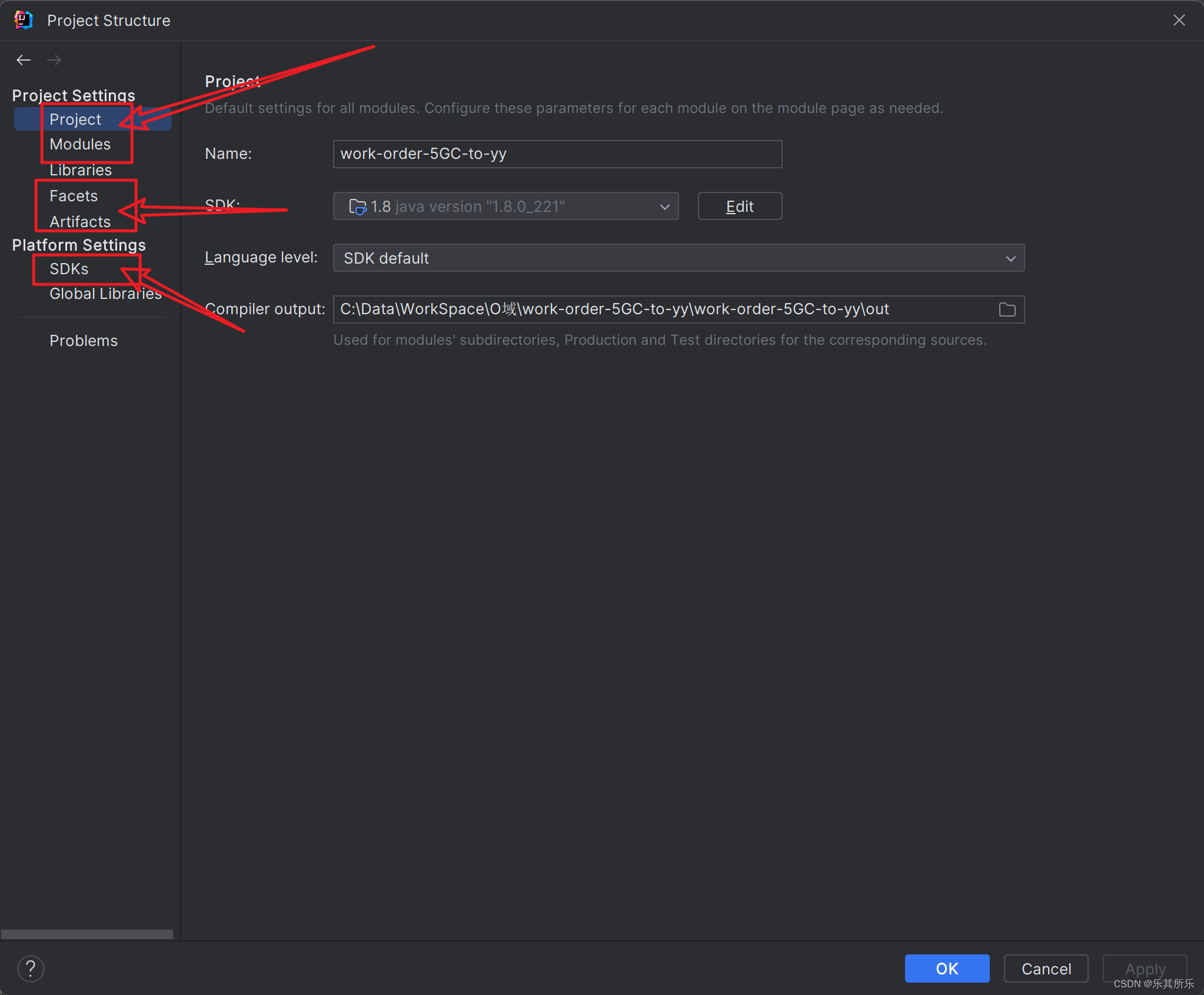
Task: Browse compiler output folder icon
Action: (x=1007, y=310)
